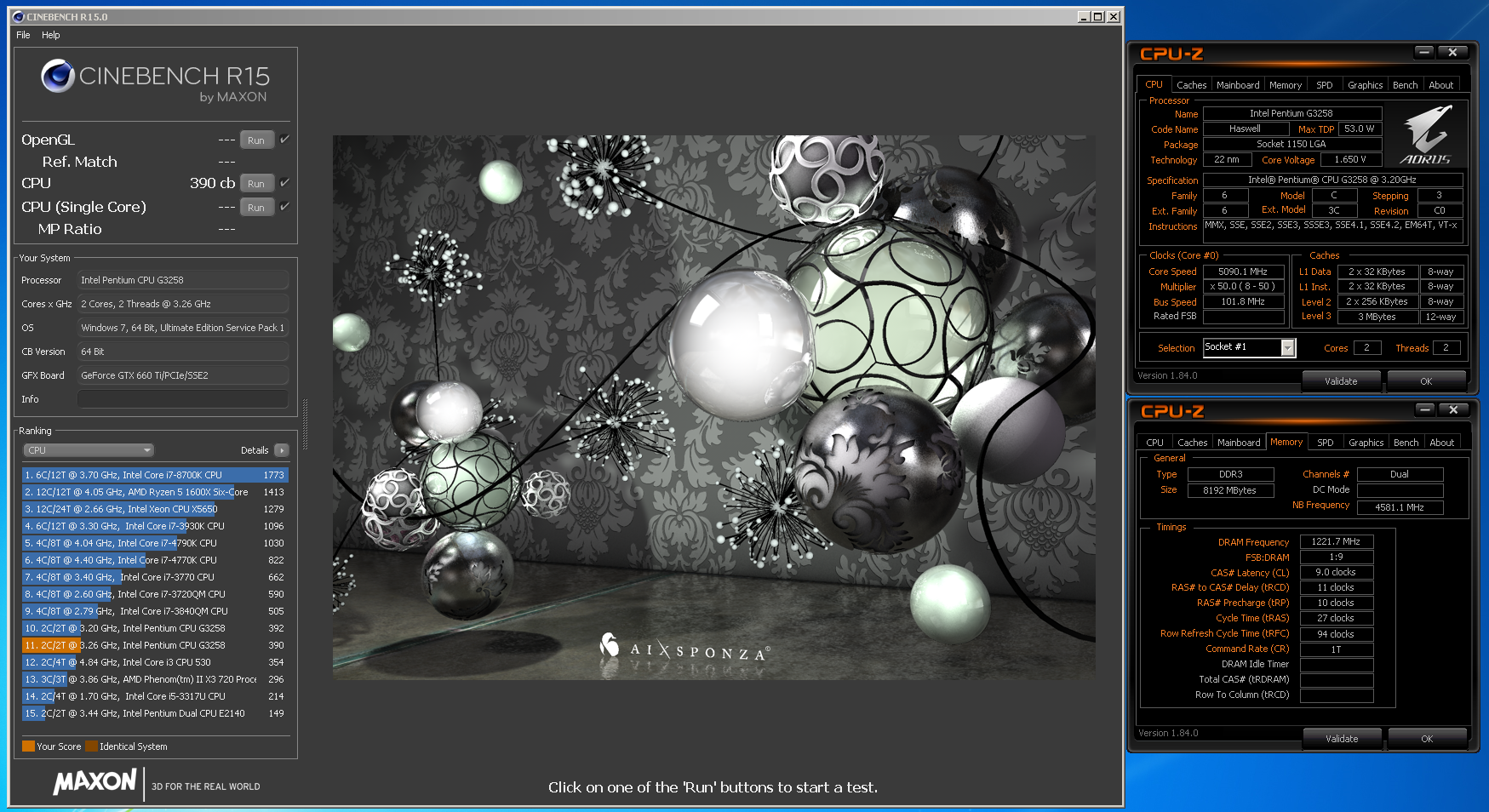The image size is (1489, 812).
Task: Switch to Memory tab in upper CPU-Z window
Action: tap(1286, 85)
